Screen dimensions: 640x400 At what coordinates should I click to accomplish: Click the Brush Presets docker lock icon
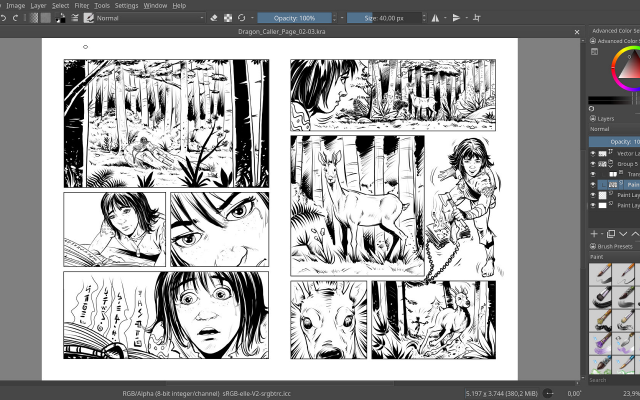coord(593,247)
